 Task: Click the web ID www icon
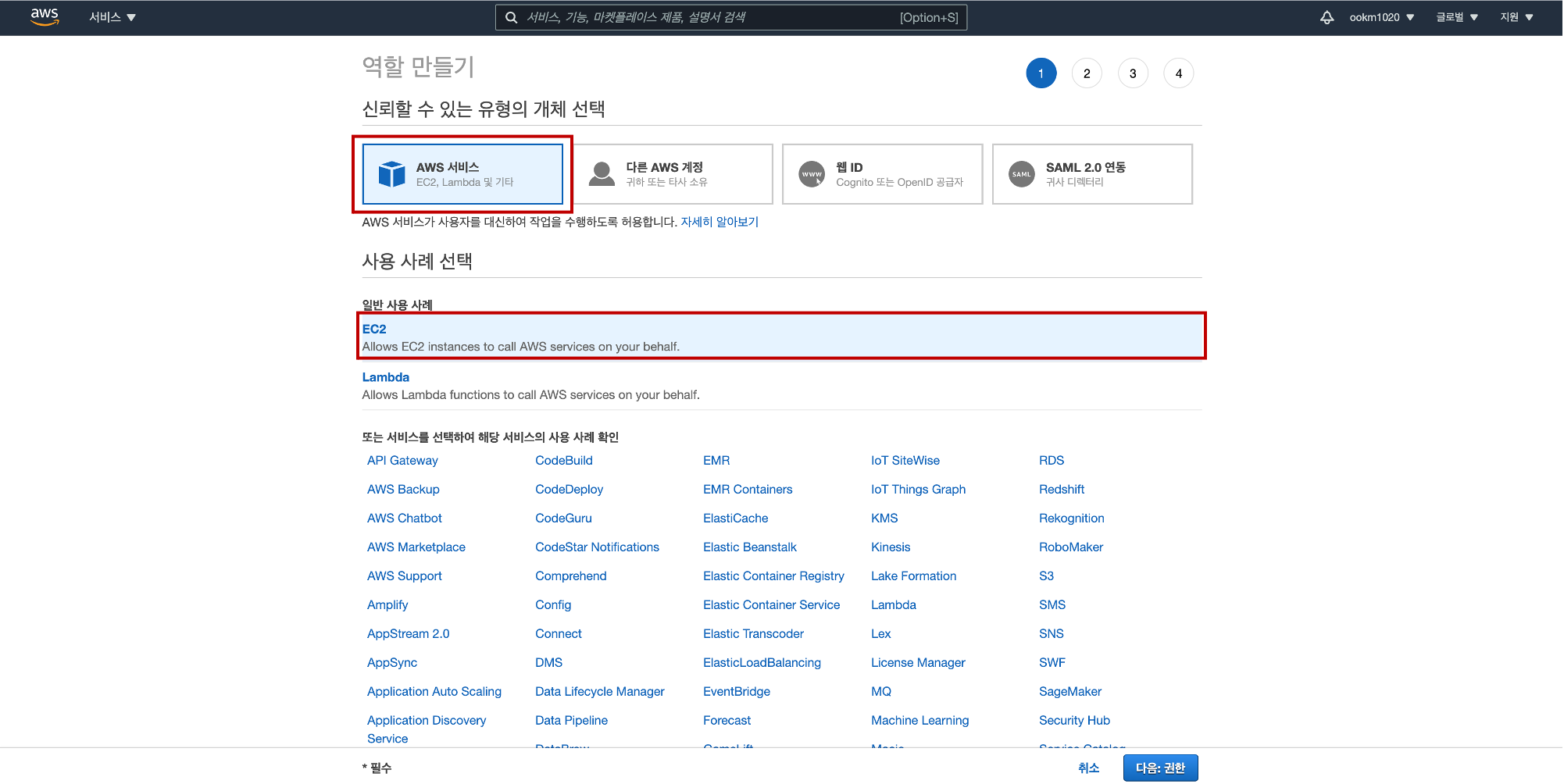(x=812, y=174)
